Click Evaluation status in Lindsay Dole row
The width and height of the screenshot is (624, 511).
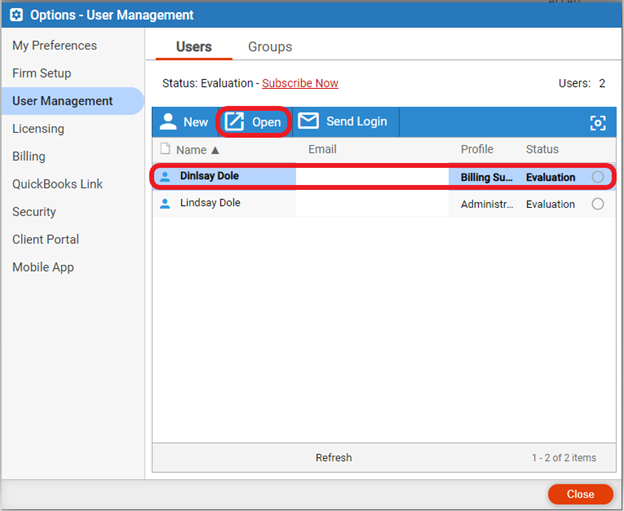tap(550, 204)
